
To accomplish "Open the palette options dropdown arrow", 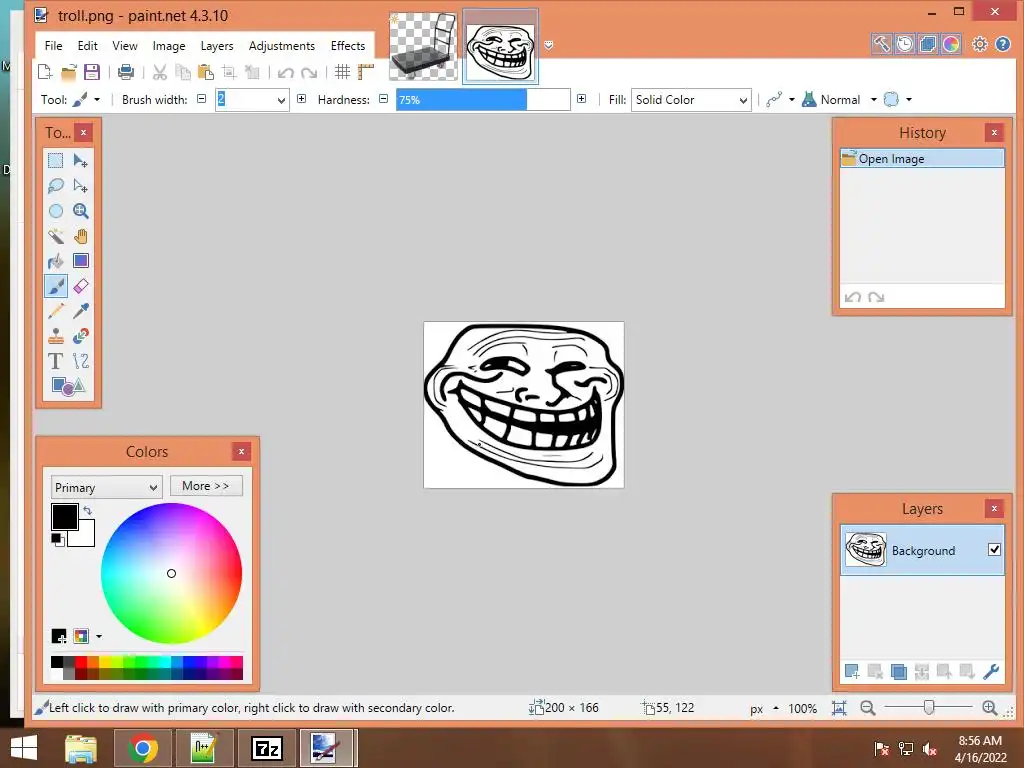I will coord(99,636).
